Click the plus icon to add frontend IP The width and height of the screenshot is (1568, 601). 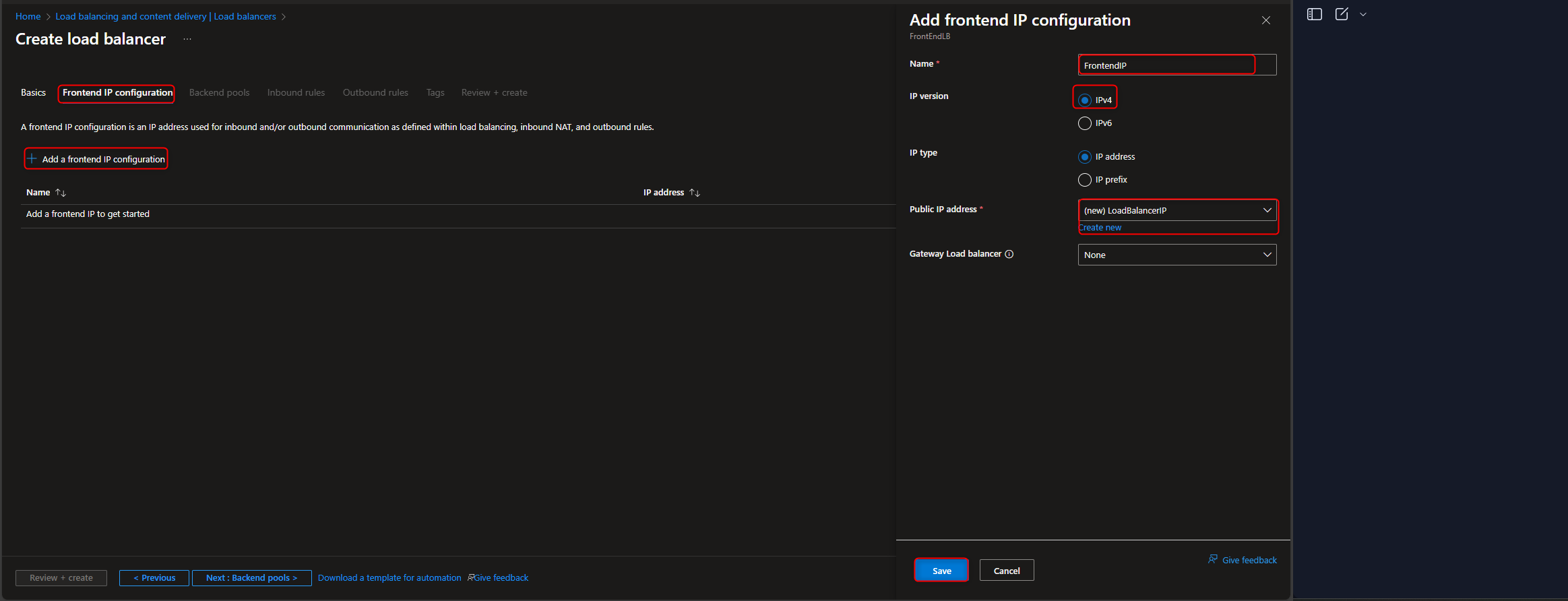(32, 159)
